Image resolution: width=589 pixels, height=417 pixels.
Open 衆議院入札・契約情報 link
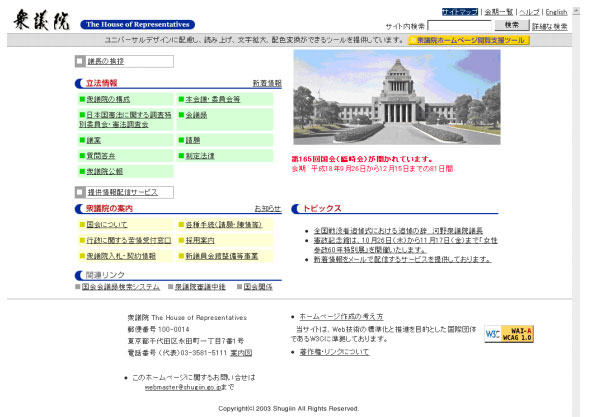pyautogui.click(x=121, y=256)
